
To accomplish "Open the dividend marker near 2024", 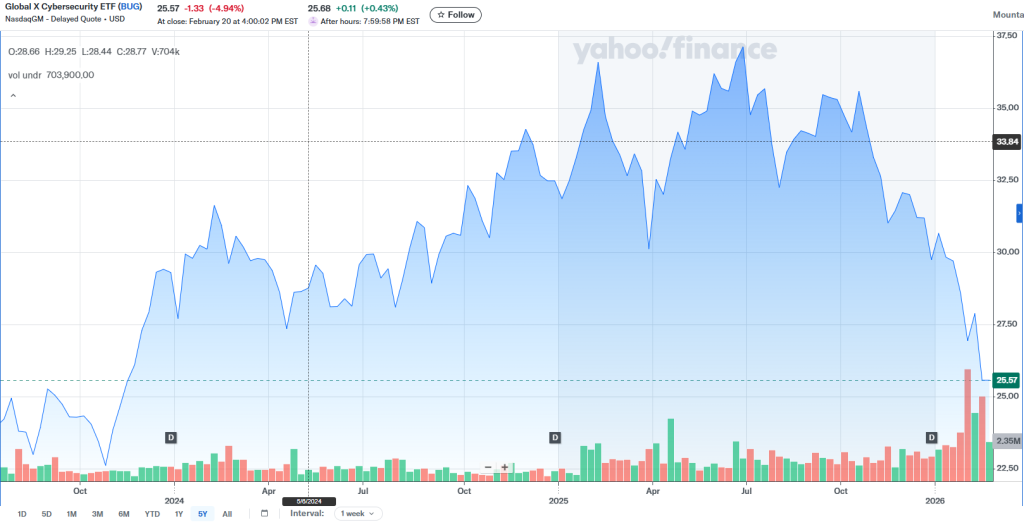I will (171, 437).
